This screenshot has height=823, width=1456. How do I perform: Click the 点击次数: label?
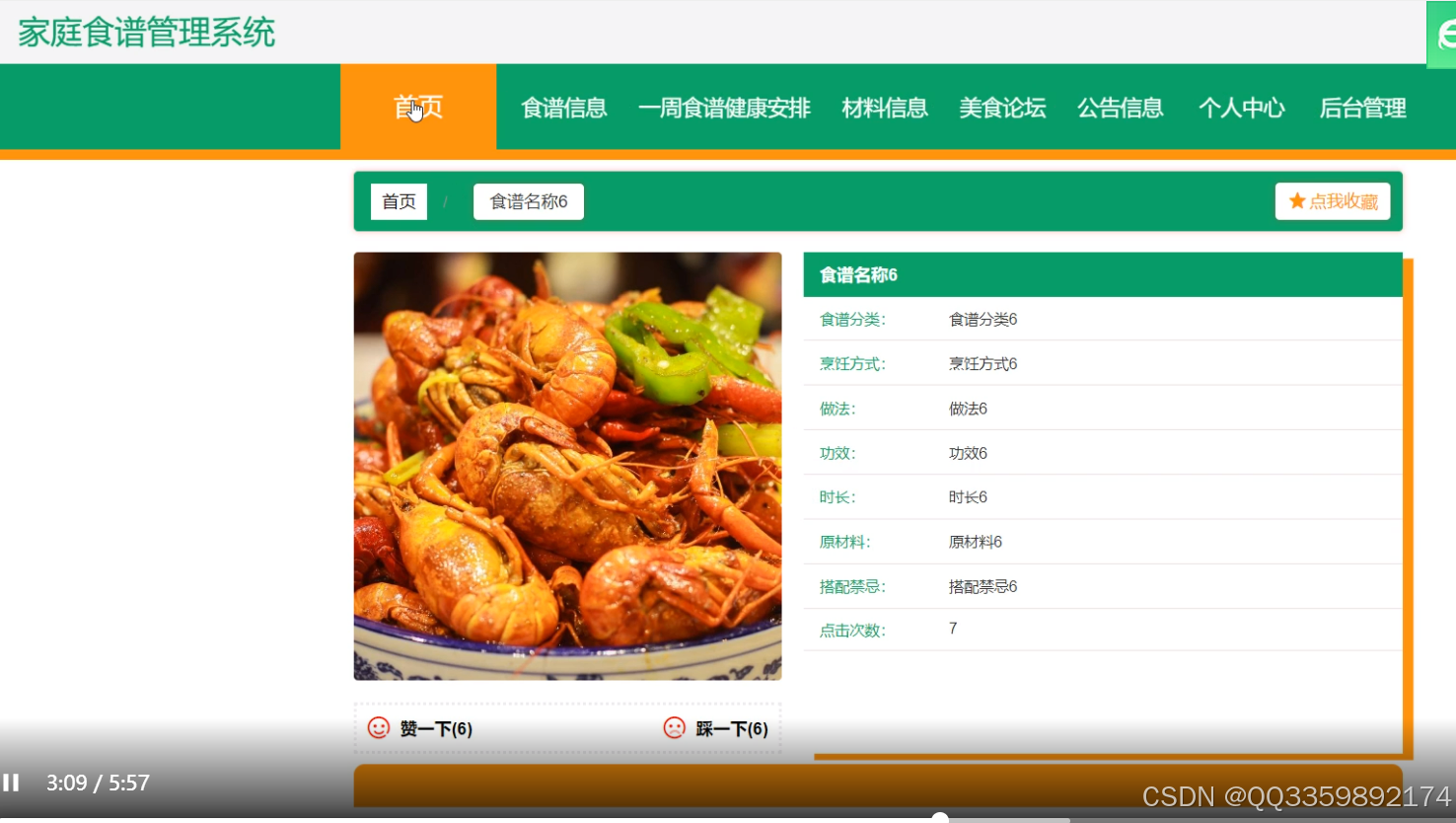852,631
